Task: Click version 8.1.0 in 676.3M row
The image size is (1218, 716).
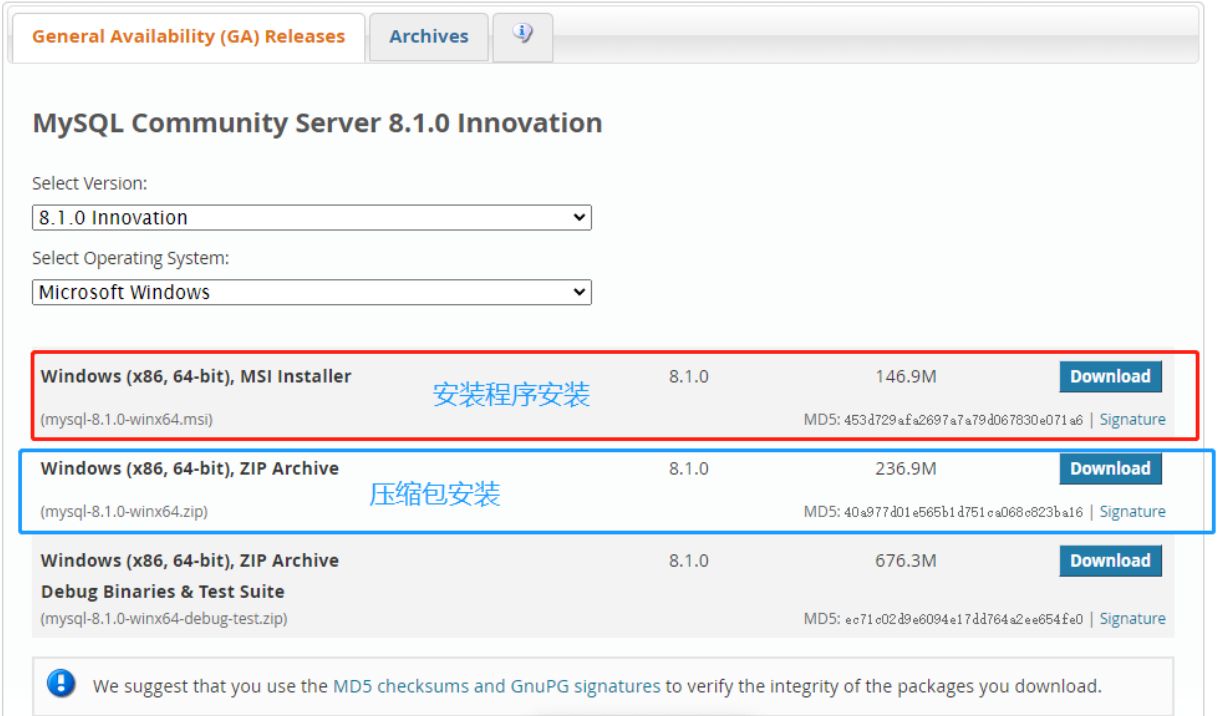Action: pyautogui.click(x=689, y=561)
